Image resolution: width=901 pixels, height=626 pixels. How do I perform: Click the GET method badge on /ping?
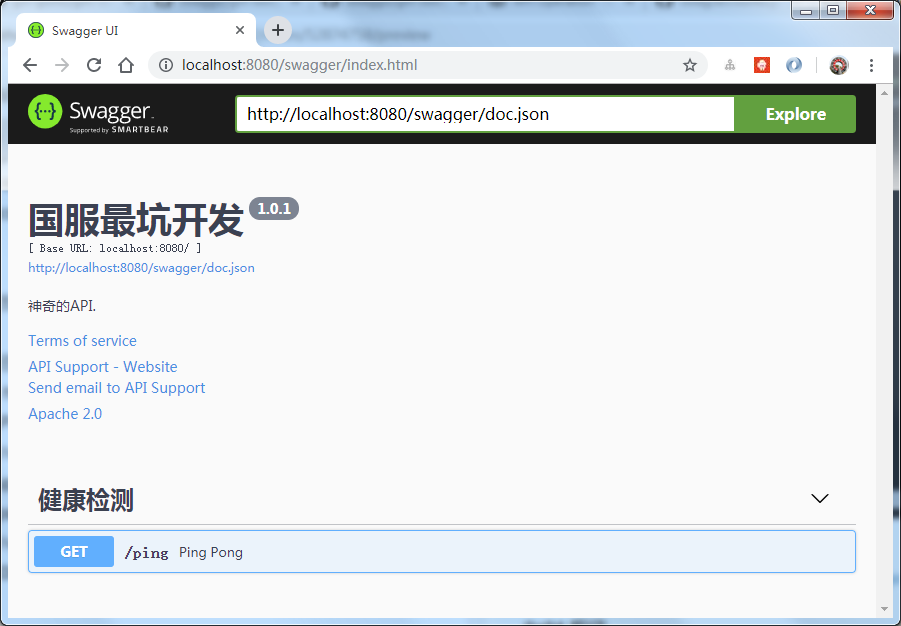click(72, 551)
